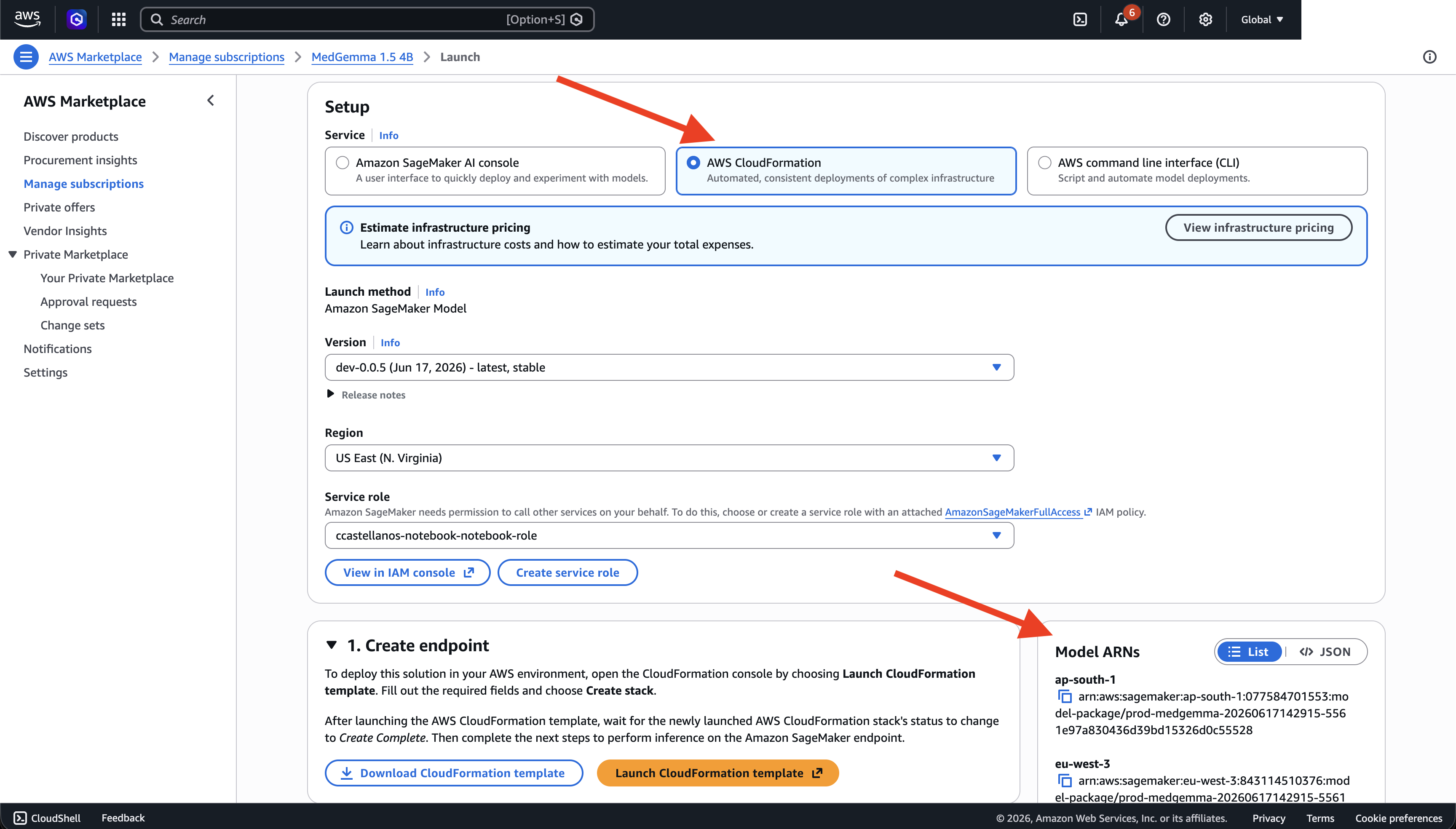
Task: Copy the eu-west-3 model ARN
Action: click(x=1064, y=781)
